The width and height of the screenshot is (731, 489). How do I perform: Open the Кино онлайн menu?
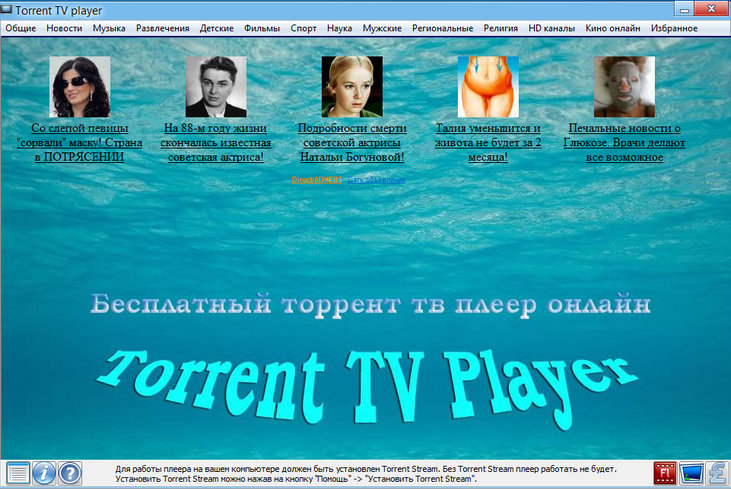[613, 28]
